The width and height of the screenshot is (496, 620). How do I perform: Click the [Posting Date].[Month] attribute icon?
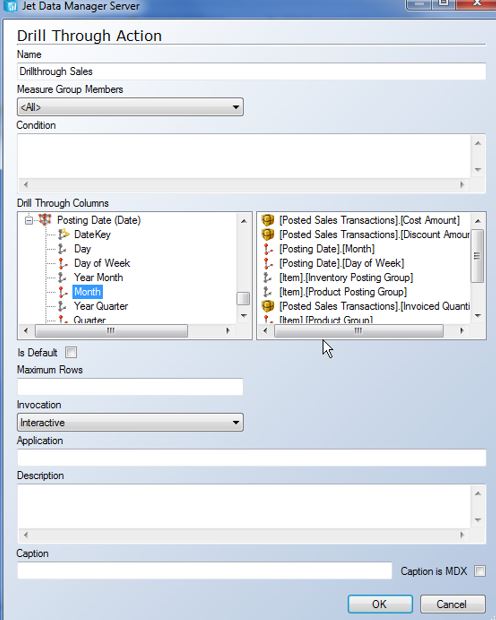(268, 249)
